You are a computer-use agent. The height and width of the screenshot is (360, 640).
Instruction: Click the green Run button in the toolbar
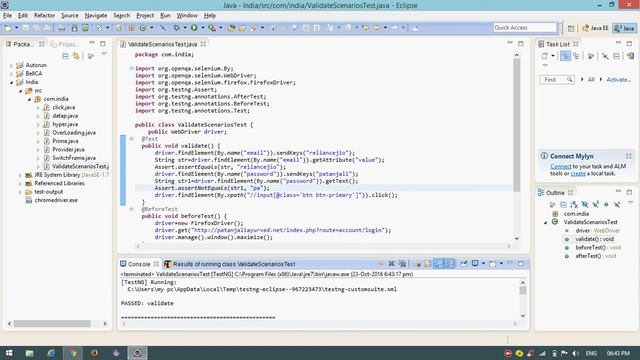tap(194, 28)
